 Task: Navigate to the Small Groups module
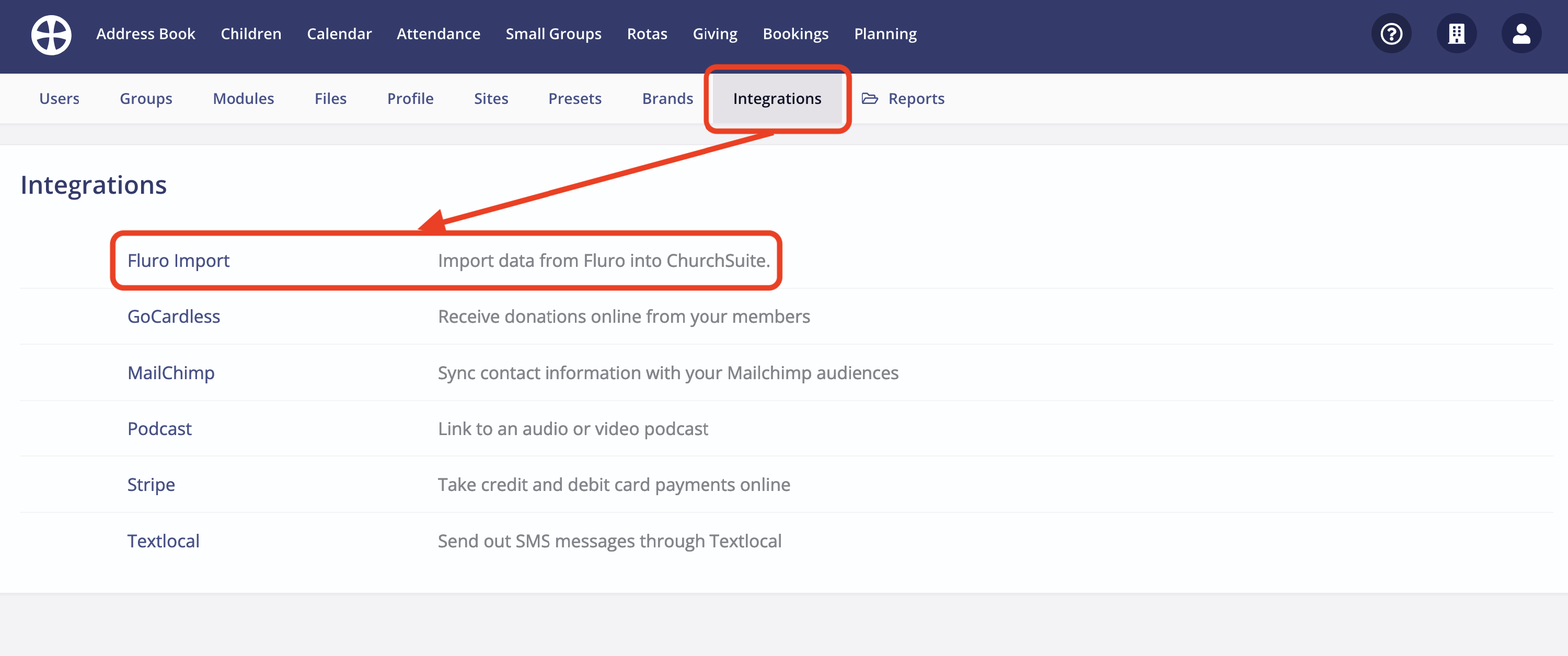point(554,33)
